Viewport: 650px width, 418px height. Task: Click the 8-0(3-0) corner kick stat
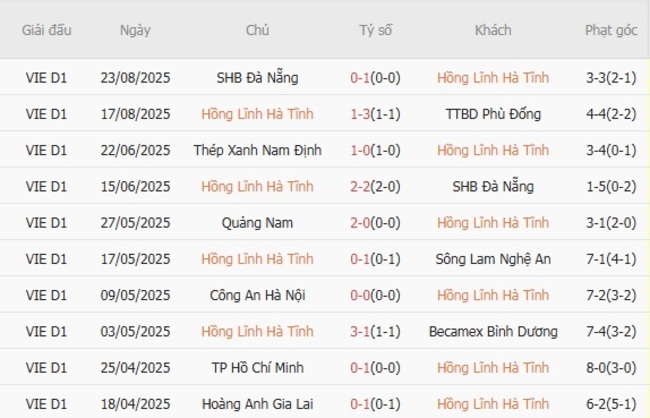pyautogui.click(x=611, y=367)
